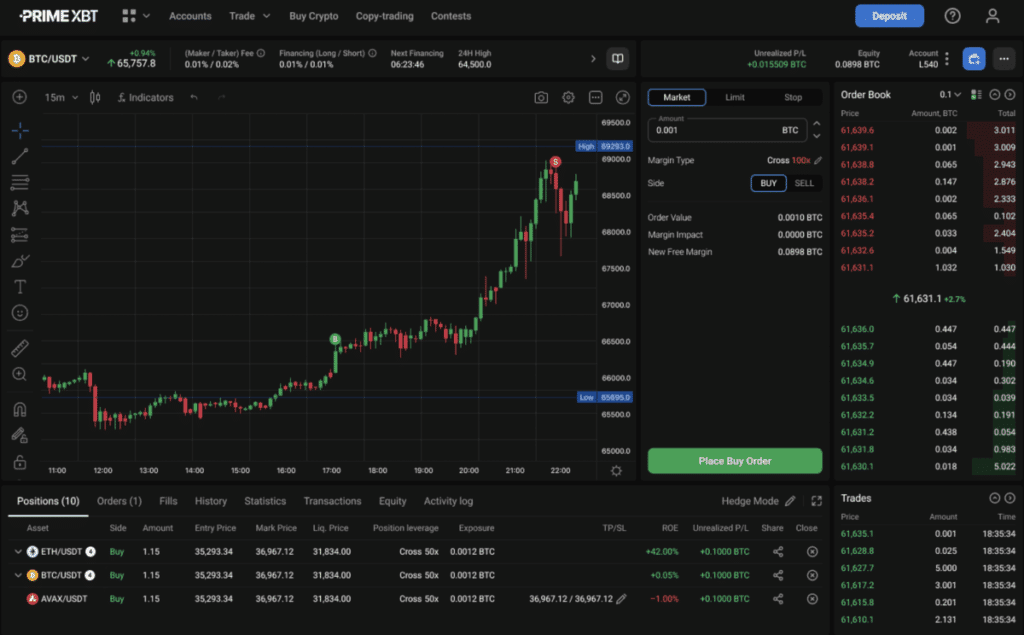Select the Text annotation tool

click(x=20, y=286)
